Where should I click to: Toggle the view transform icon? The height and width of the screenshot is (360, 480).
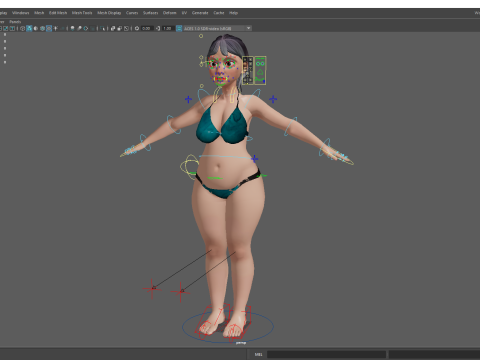point(179,28)
